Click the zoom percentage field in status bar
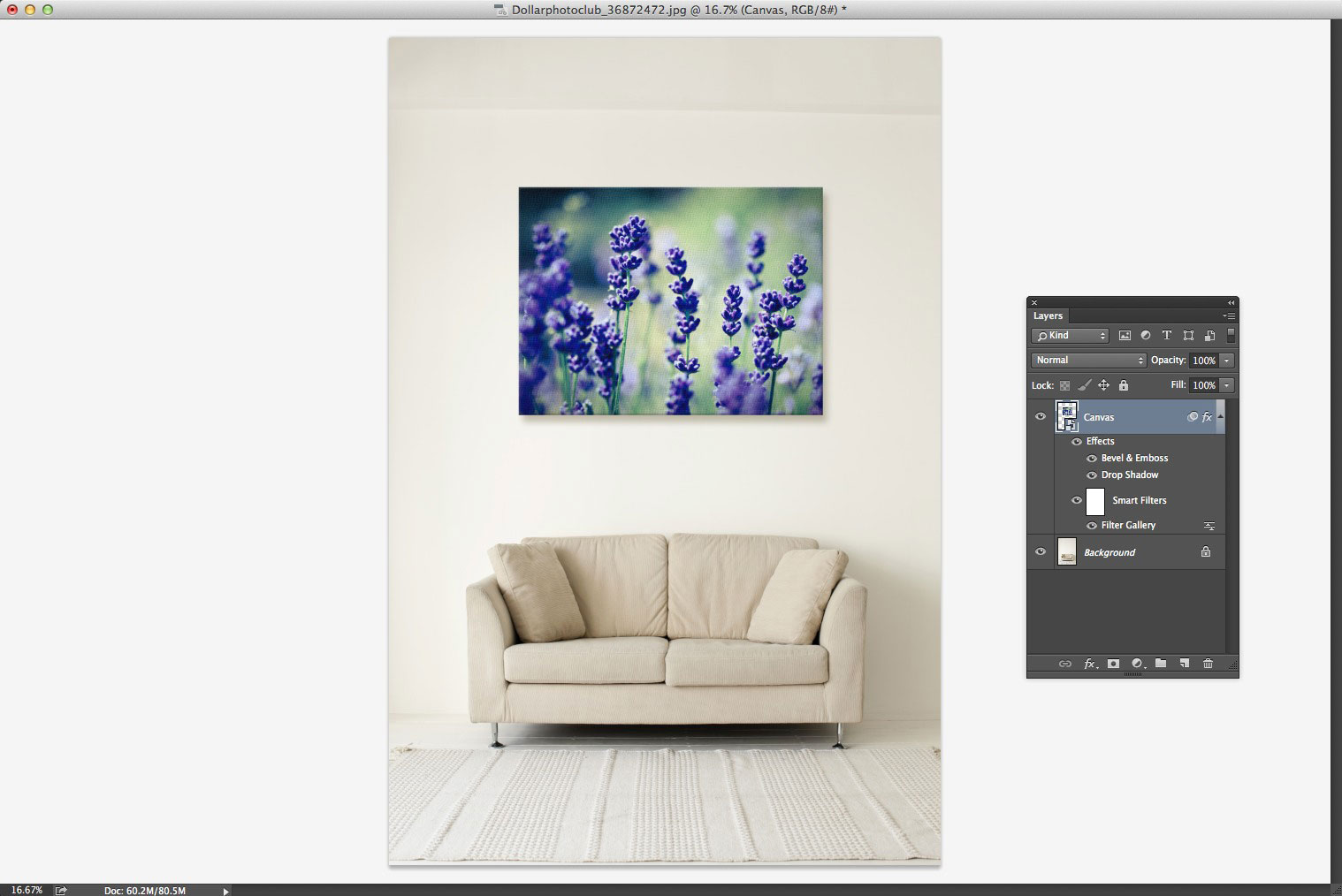The image size is (1342, 896). point(27,890)
